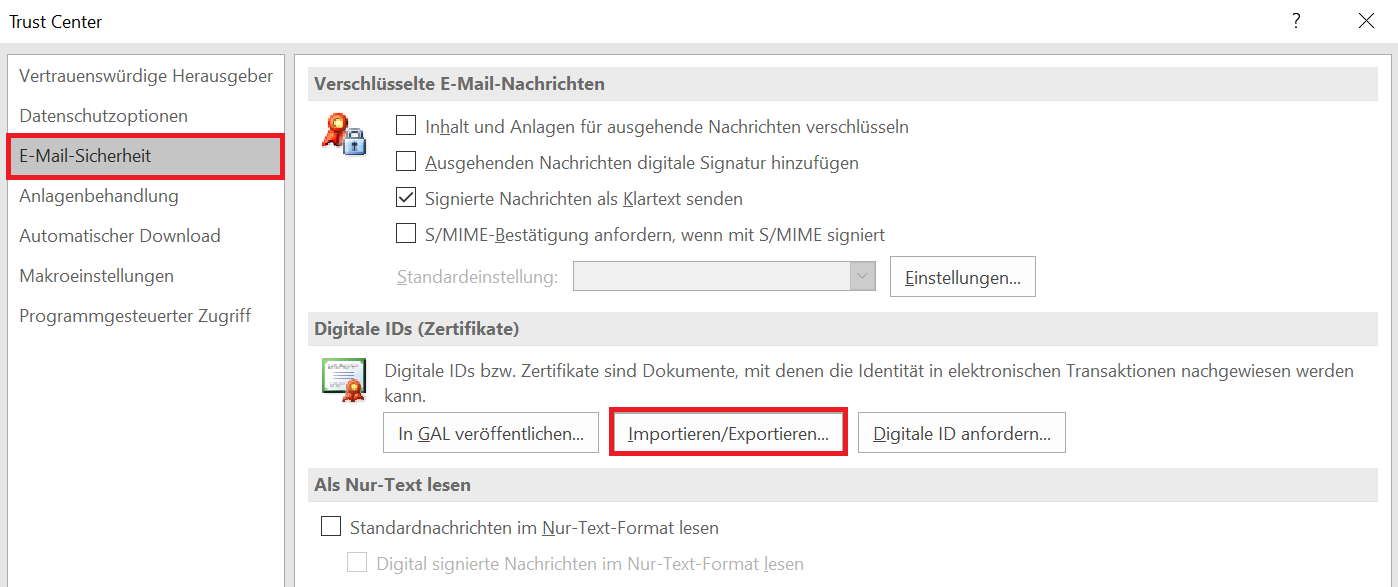Open Importieren/Exportieren... dialog
1398x587 pixels.
coord(728,434)
